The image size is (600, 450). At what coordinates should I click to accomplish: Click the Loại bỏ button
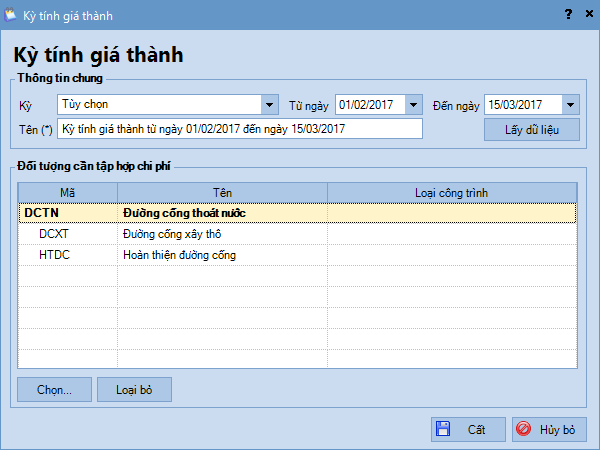pyautogui.click(x=134, y=389)
